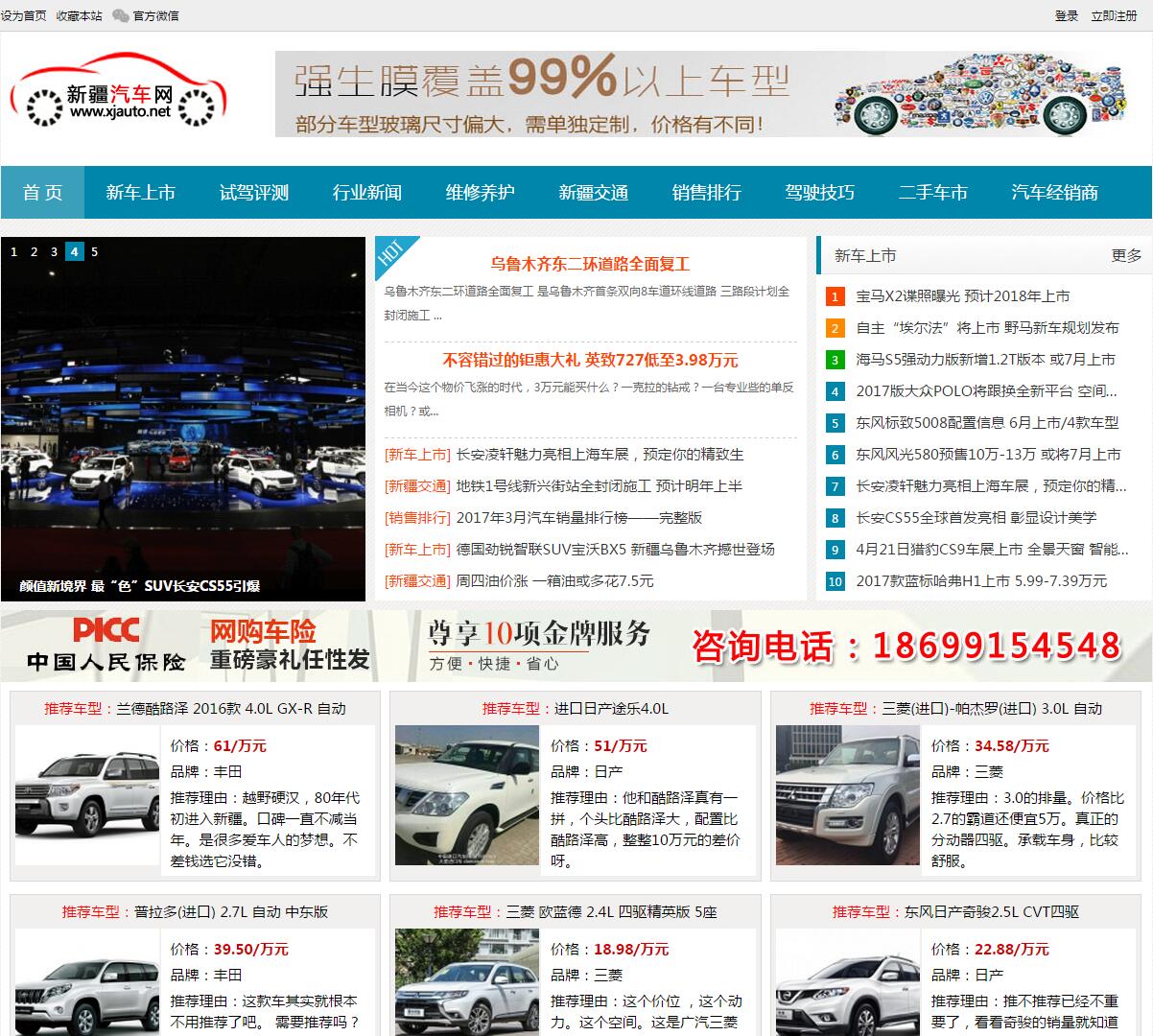Click the Nissan X-Trail car photo
Image resolution: width=1153 pixels, height=1036 pixels.
[x=848, y=982]
